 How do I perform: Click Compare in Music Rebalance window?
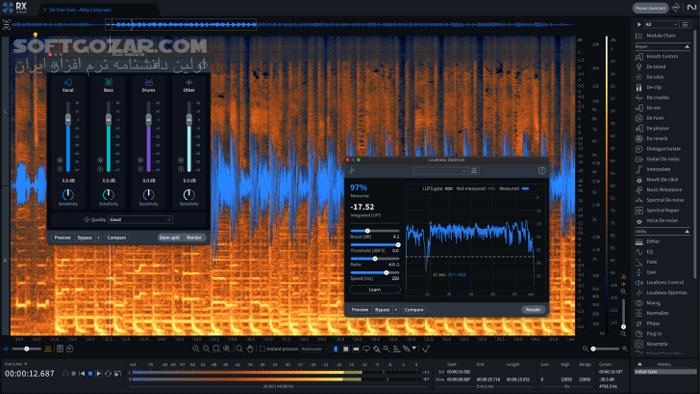[x=116, y=238]
